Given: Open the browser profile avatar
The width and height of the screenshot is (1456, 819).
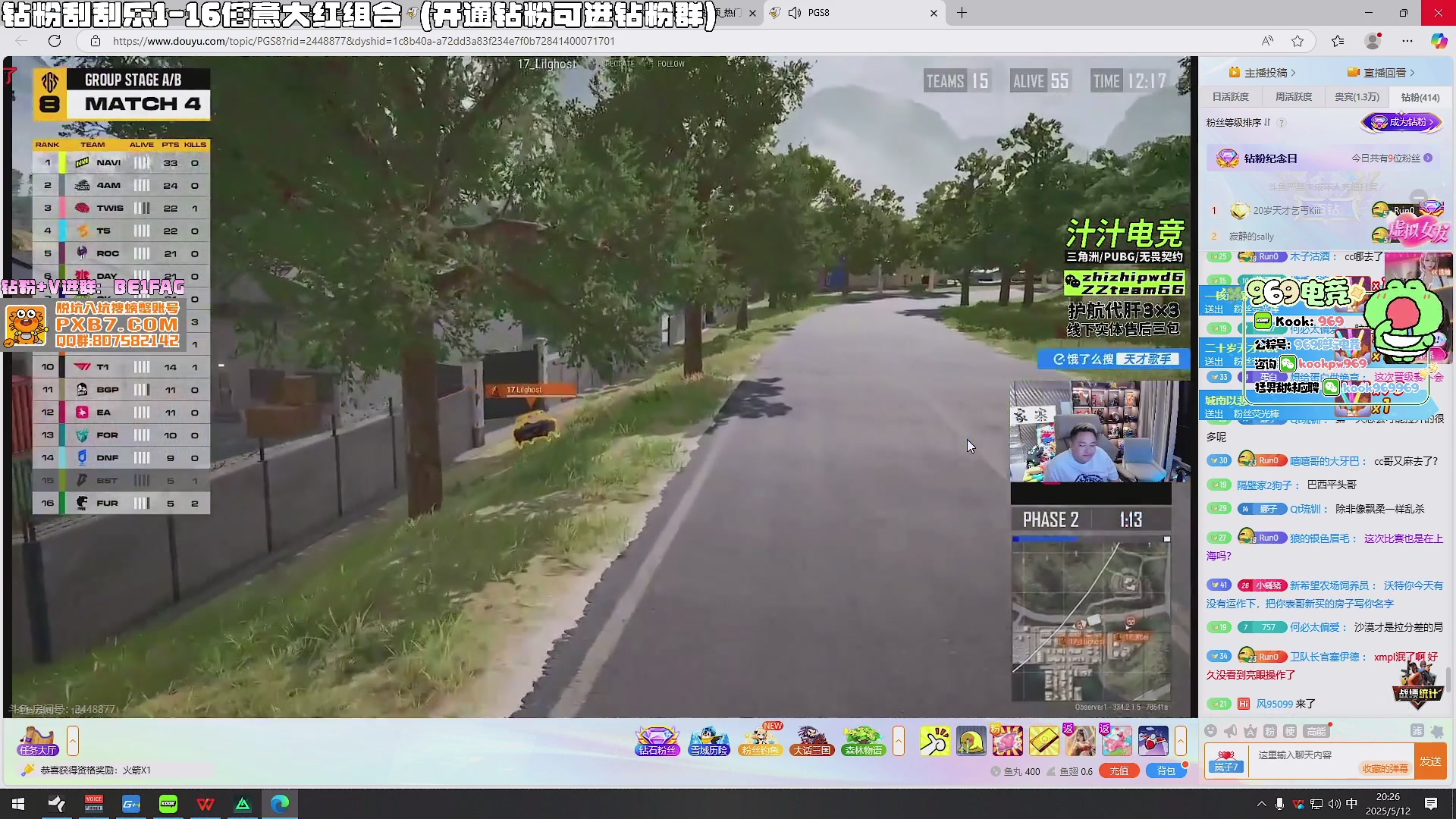Looking at the screenshot, I should [x=1373, y=41].
